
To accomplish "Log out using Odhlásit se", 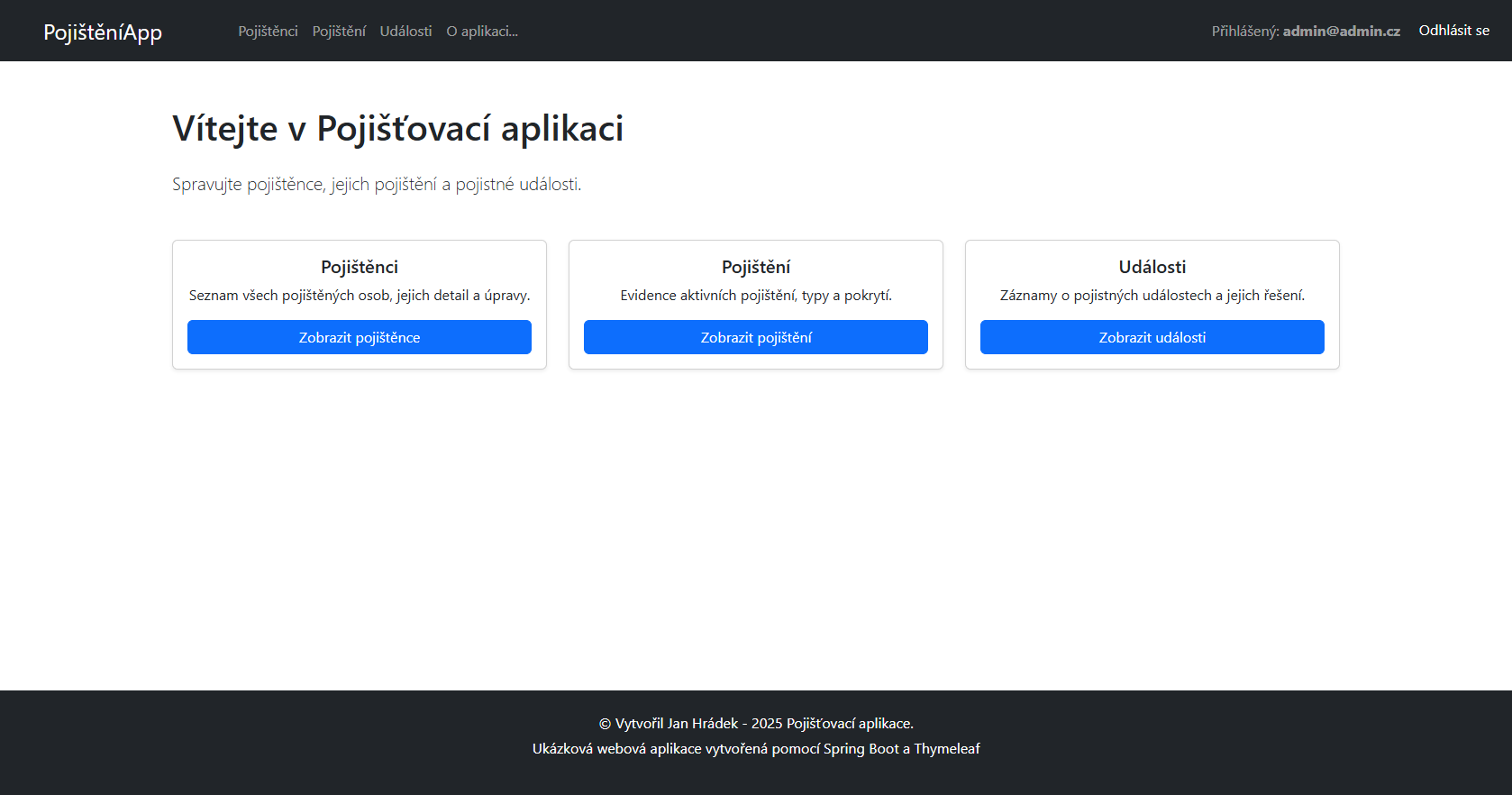I will tap(1453, 31).
